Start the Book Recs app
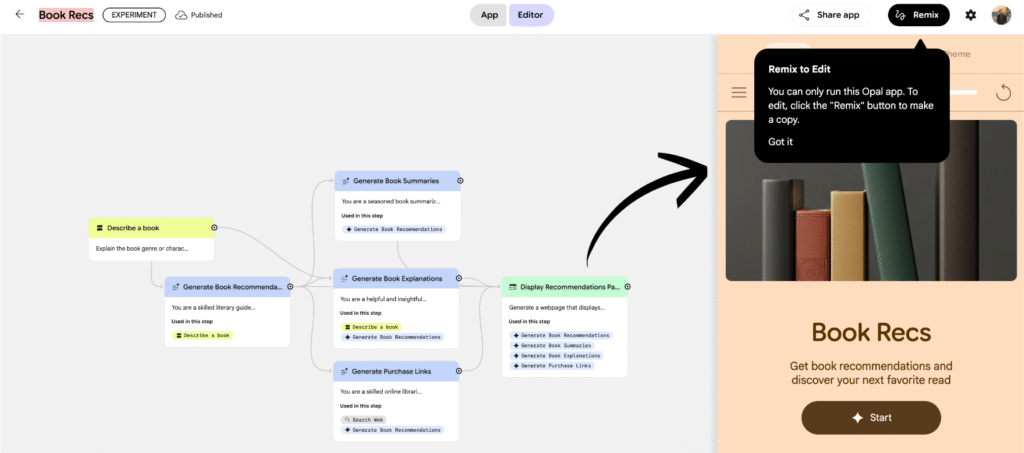 pyautogui.click(x=870, y=417)
